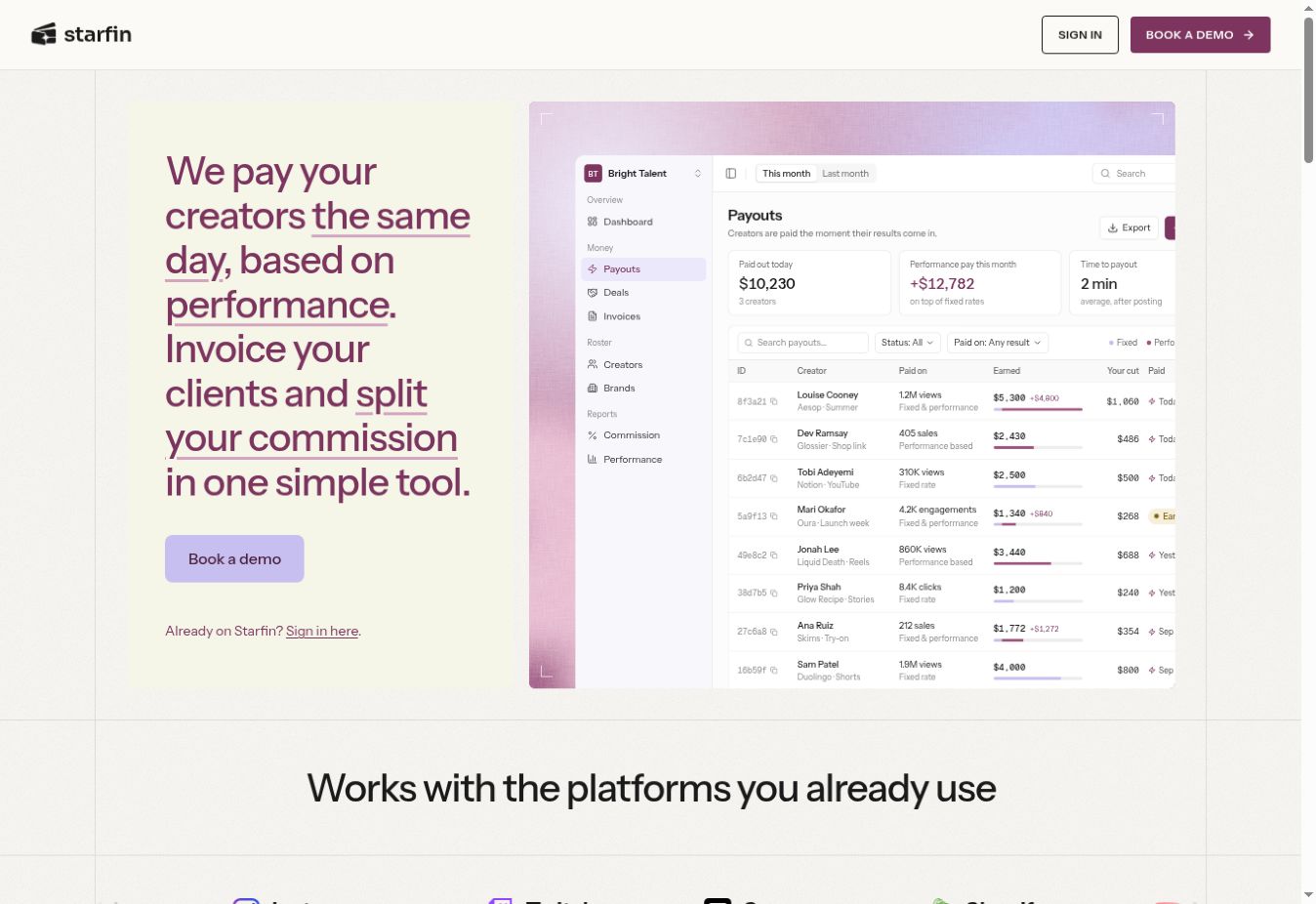Switch to the This month tab
The height and width of the screenshot is (904, 1316).
pos(786,174)
